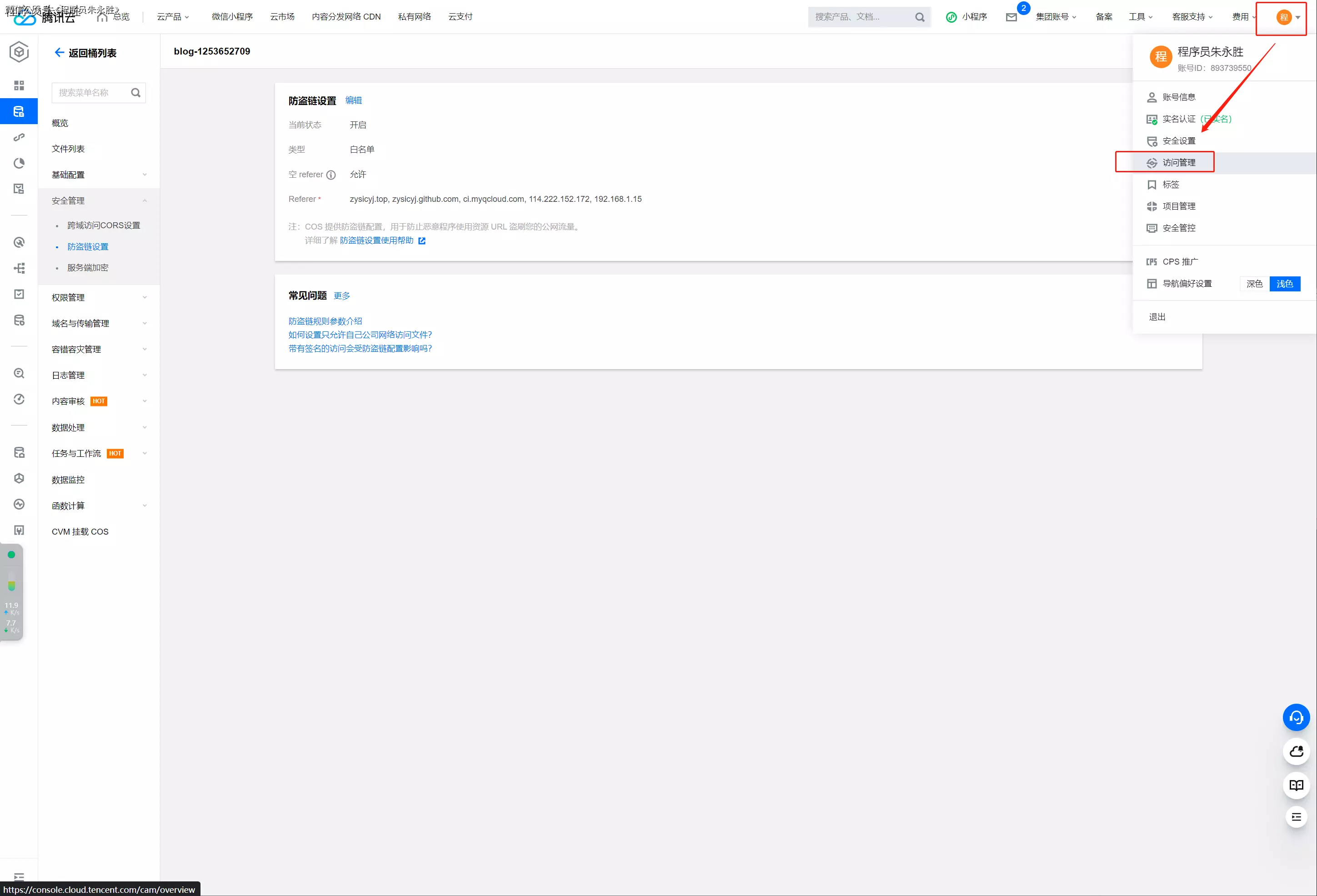1317x896 pixels.
Task: Switch navigation theme to 深色
Action: click(x=1254, y=283)
